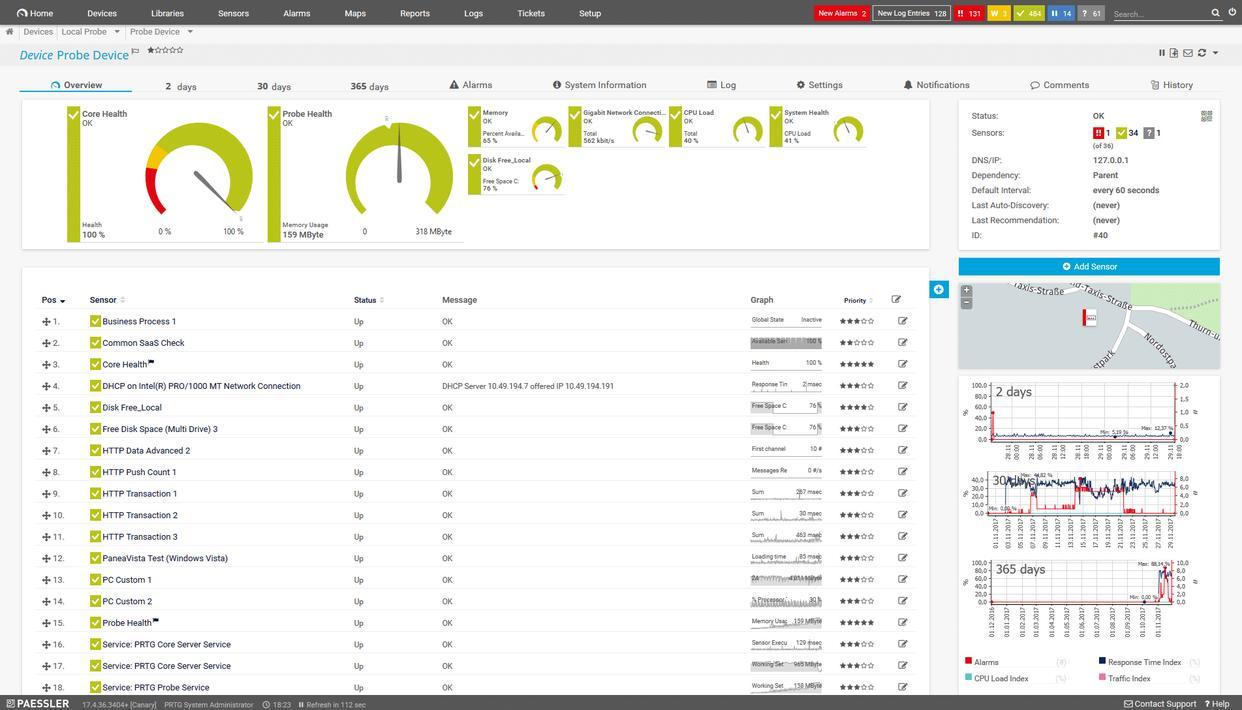
Task: Open the Settings tab
Action: (820, 85)
